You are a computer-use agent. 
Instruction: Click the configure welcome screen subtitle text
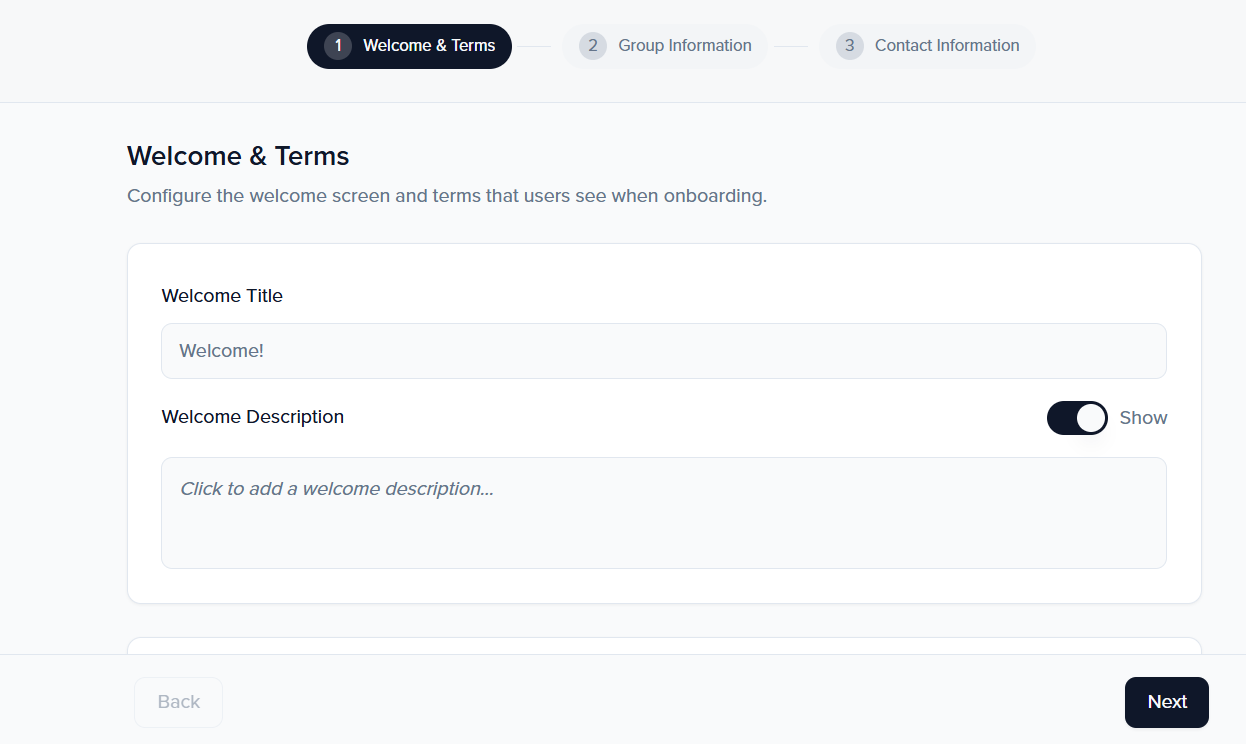tap(446, 196)
